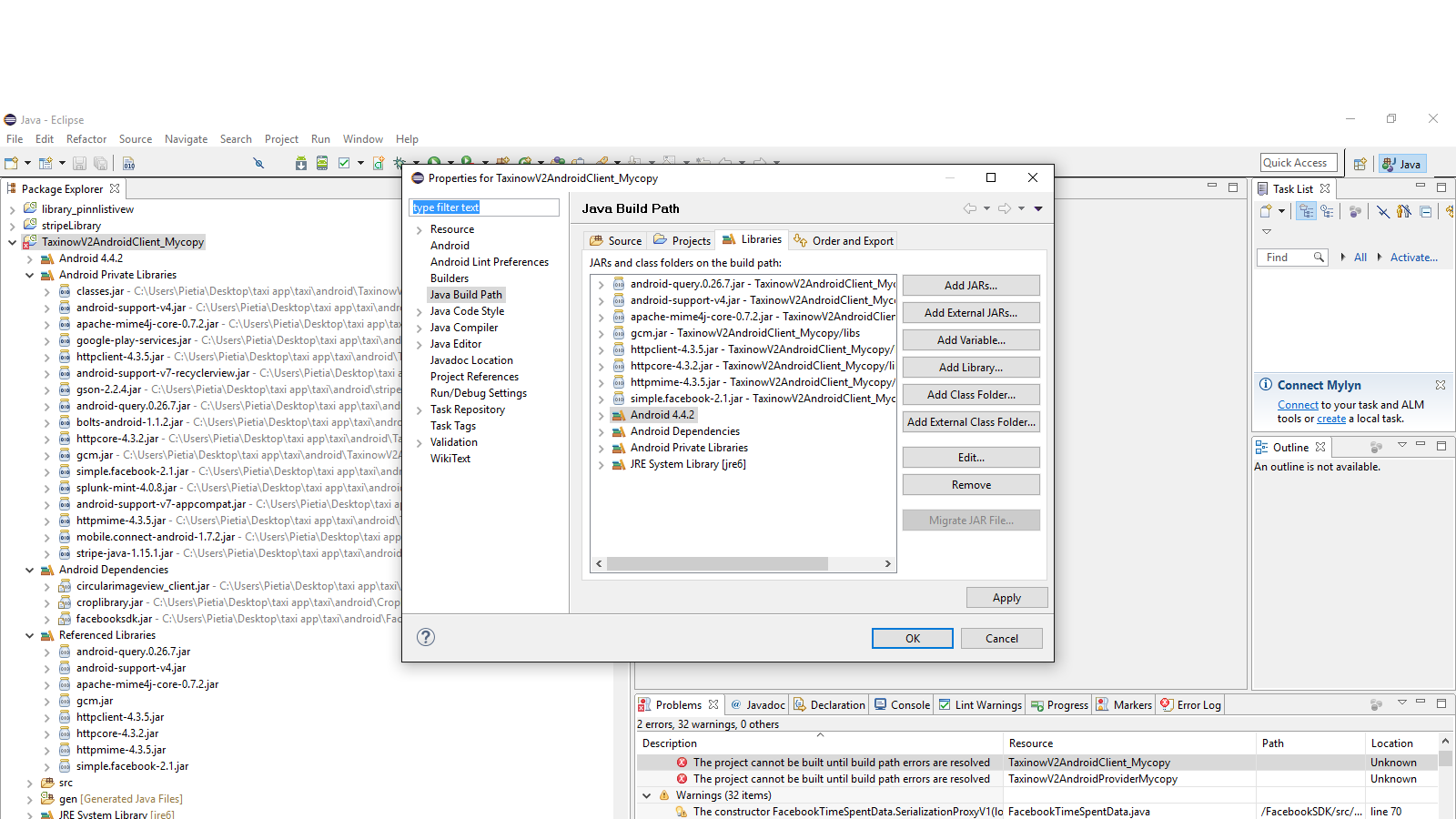This screenshot has width=1456, height=819.
Task: Toggle Categorized view icon in Task List
Action: point(1307,211)
